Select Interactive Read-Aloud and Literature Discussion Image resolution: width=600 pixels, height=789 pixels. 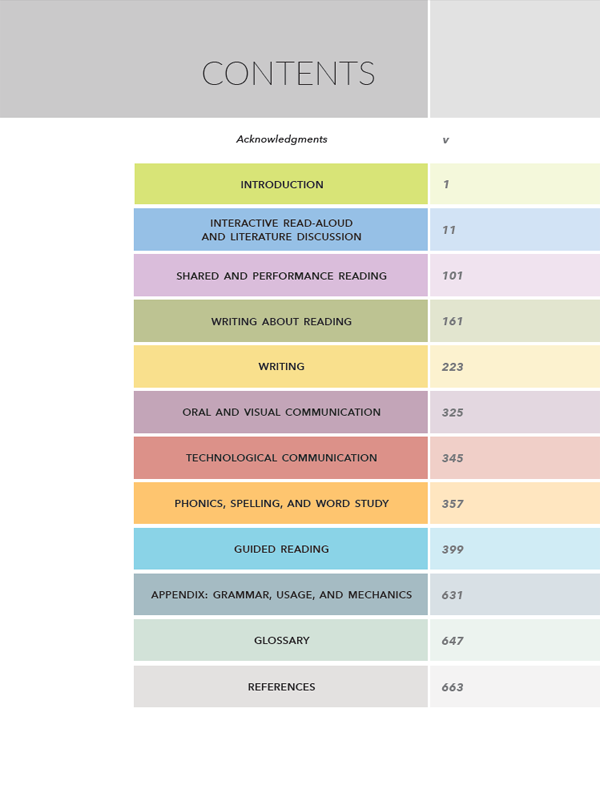click(282, 230)
